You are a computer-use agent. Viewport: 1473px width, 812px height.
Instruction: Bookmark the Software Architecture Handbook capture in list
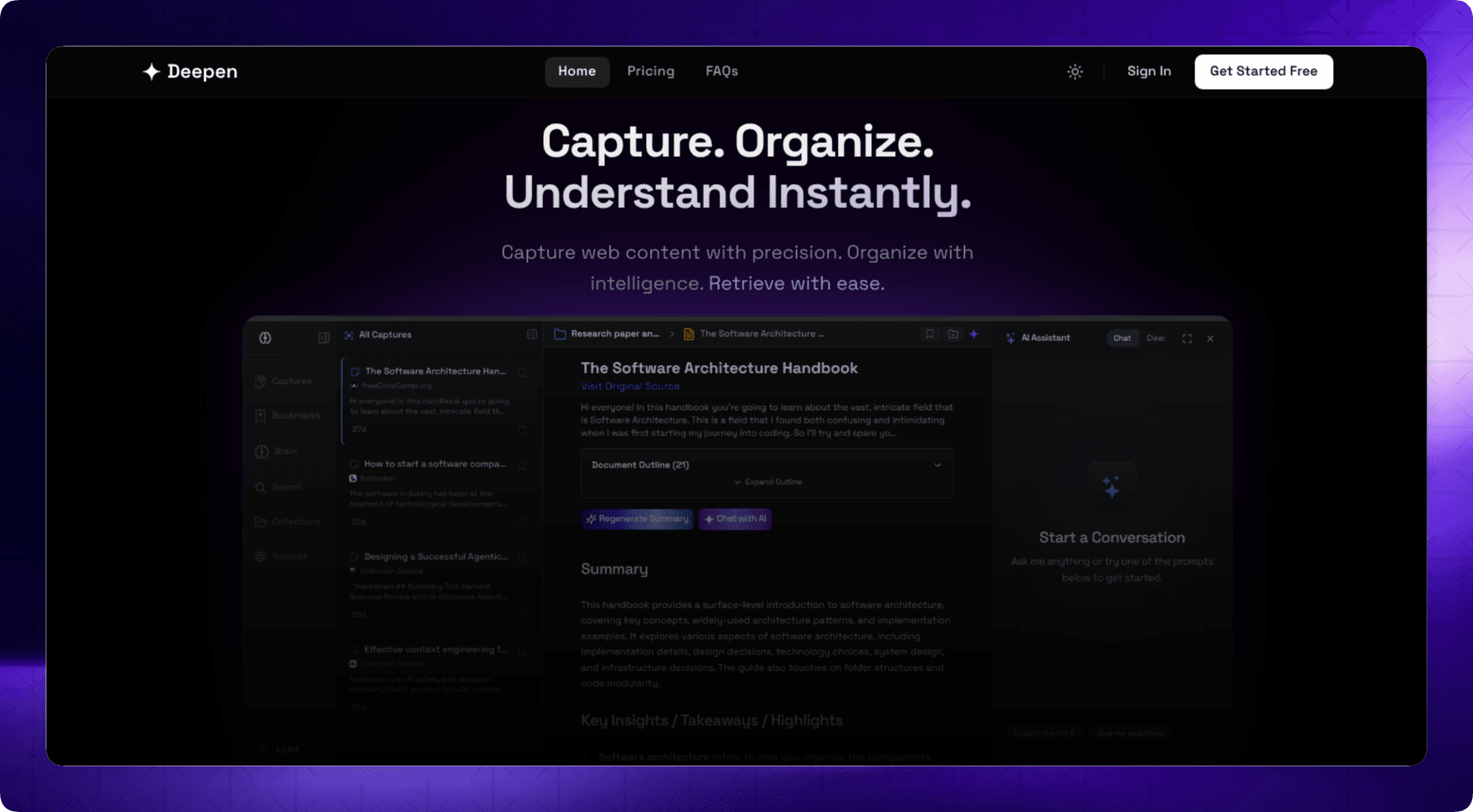click(523, 373)
